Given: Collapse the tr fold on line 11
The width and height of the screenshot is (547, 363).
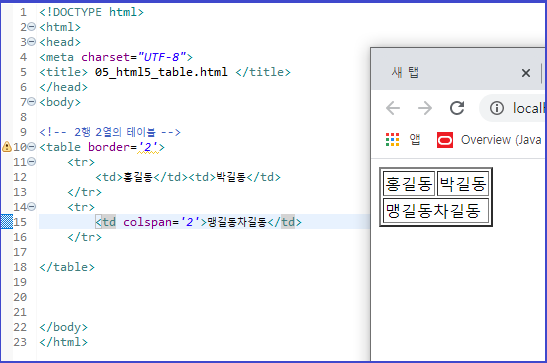Looking at the screenshot, I should [31, 161].
